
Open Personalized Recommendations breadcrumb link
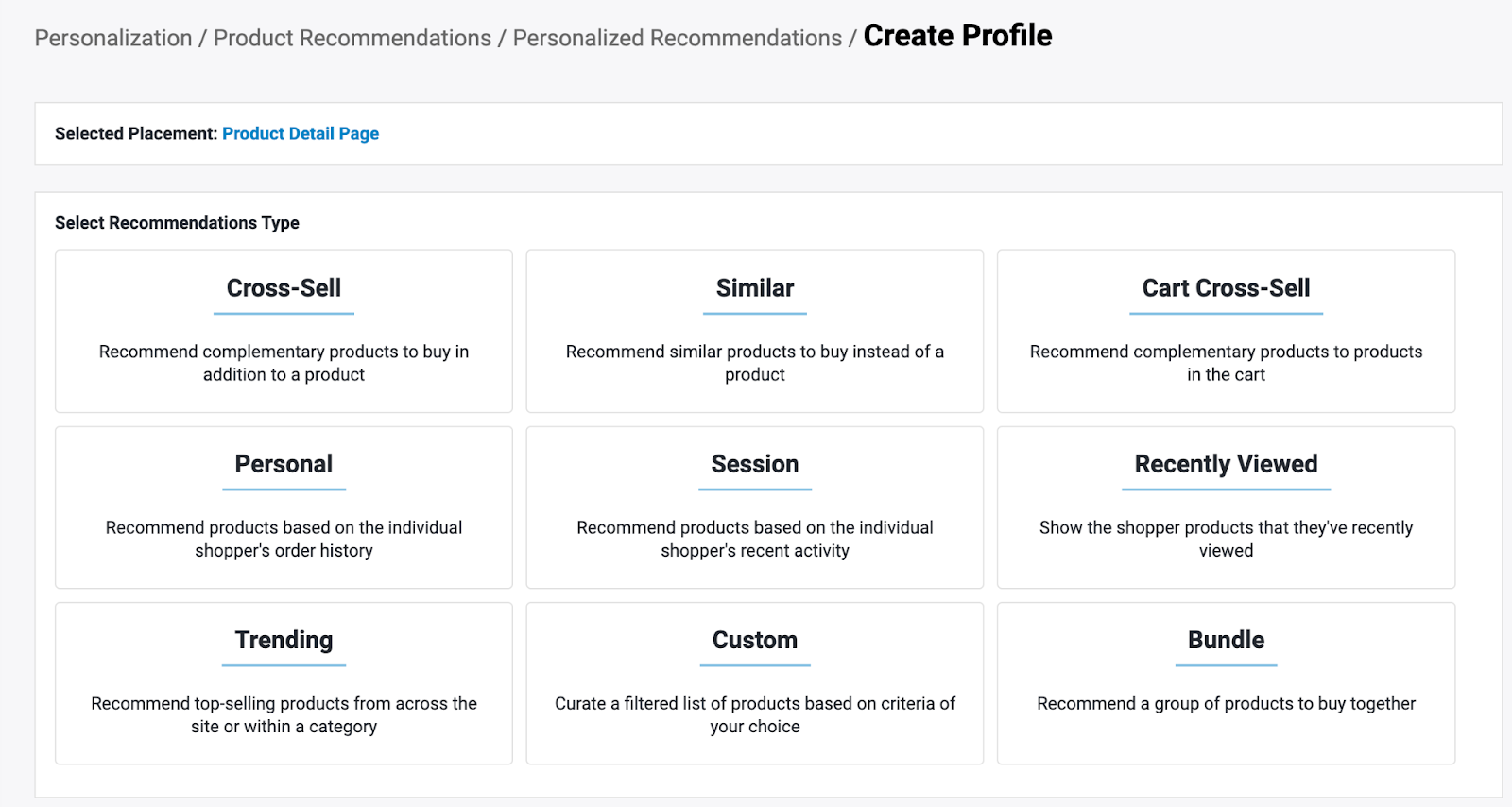(677, 38)
